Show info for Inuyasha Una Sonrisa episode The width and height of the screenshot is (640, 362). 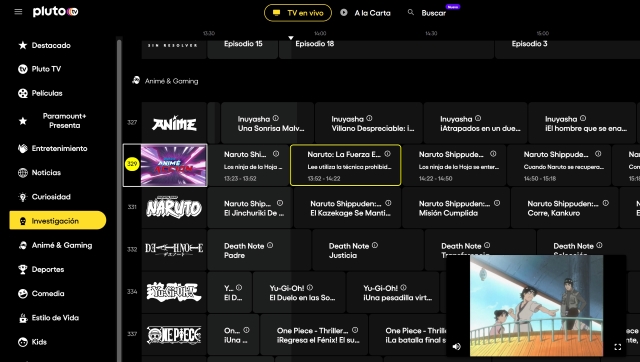[x=276, y=118]
